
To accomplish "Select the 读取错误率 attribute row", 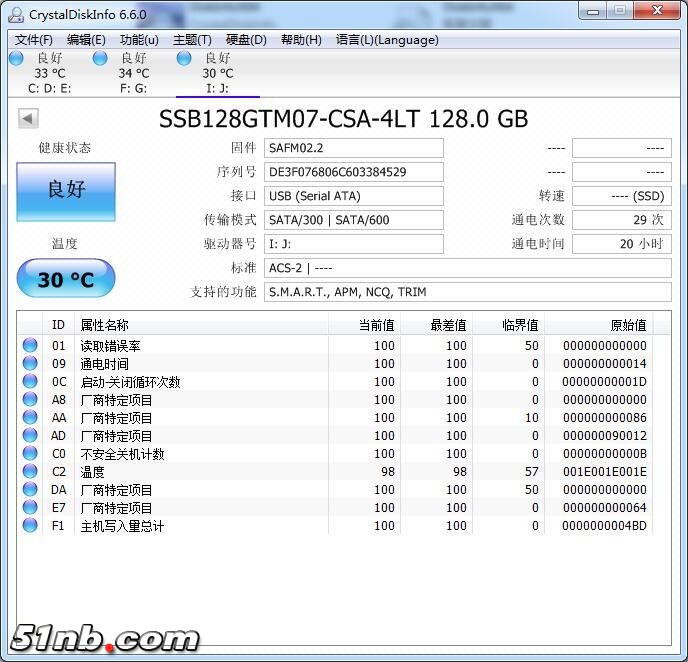I will [335, 346].
